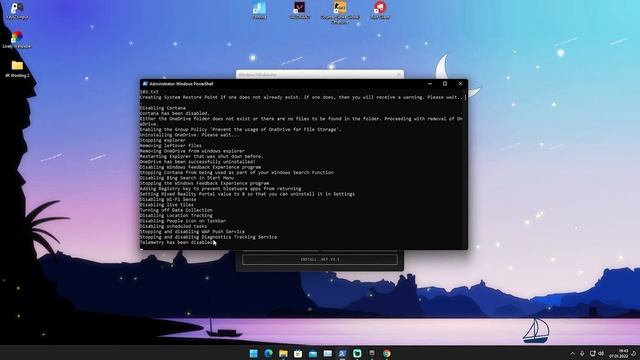Image resolution: width=640 pixels, height=360 pixels.
Task: Click the INSTALL .NET V3.5 button in the Debloater window
Action: [320, 259]
